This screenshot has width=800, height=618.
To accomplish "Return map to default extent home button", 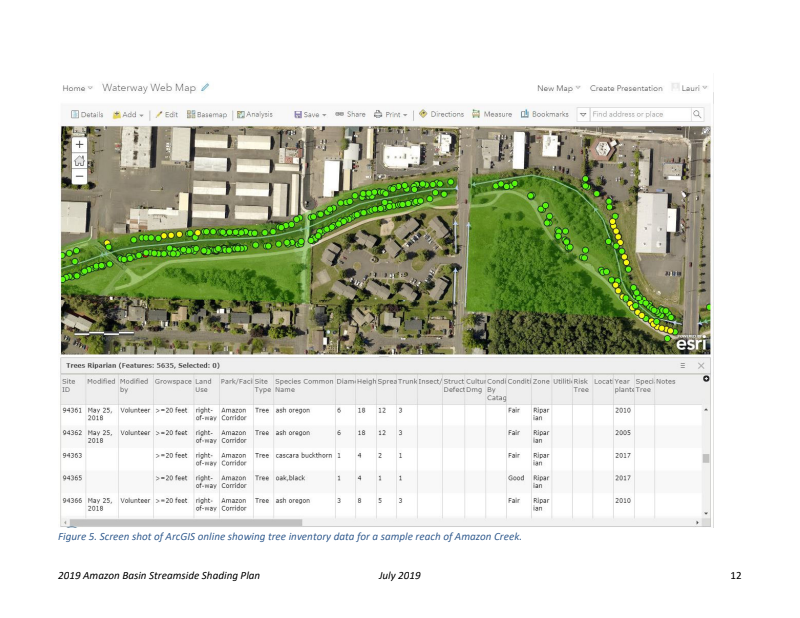I will point(79,160).
